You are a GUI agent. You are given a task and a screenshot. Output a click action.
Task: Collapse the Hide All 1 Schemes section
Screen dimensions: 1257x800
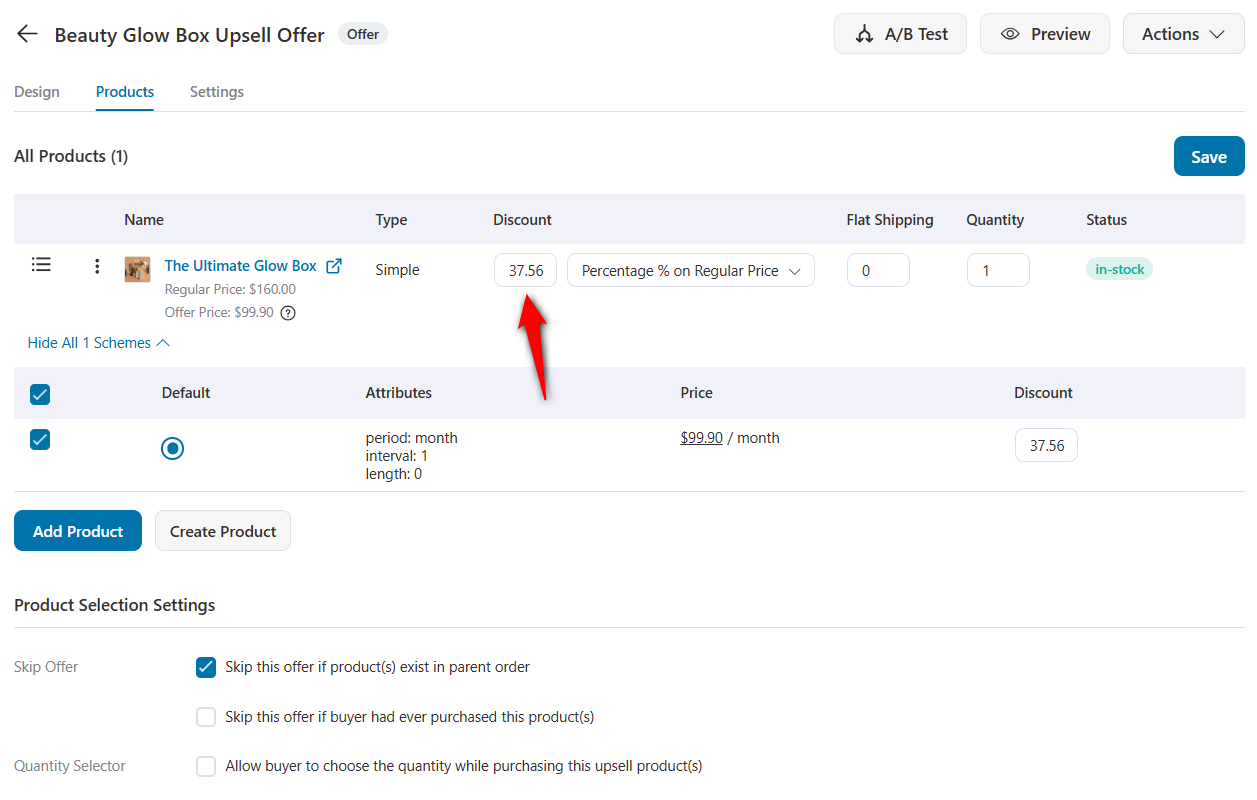pyautogui.click(x=98, y=342)
